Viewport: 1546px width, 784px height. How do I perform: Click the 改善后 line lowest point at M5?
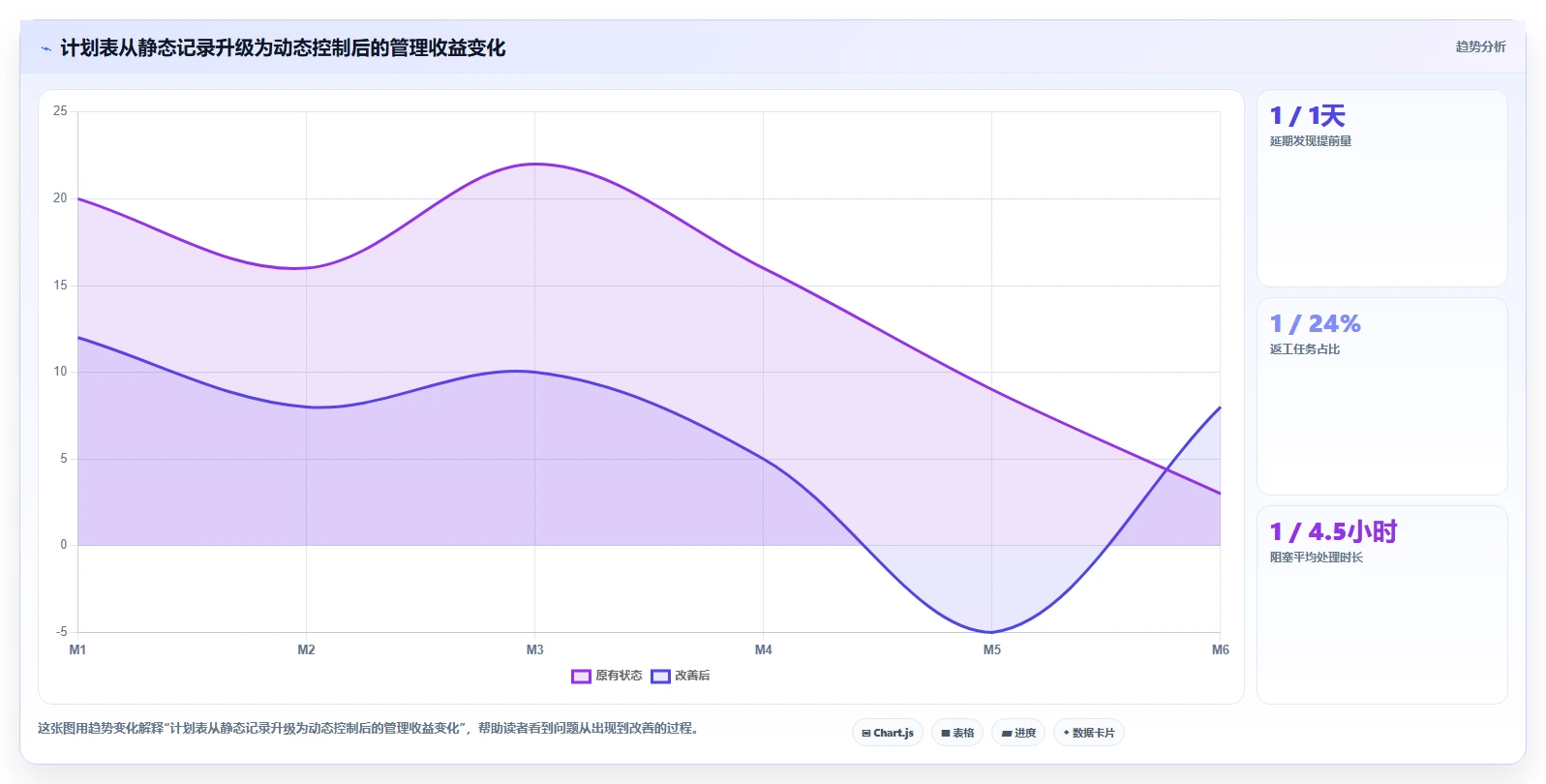(991, 632)
